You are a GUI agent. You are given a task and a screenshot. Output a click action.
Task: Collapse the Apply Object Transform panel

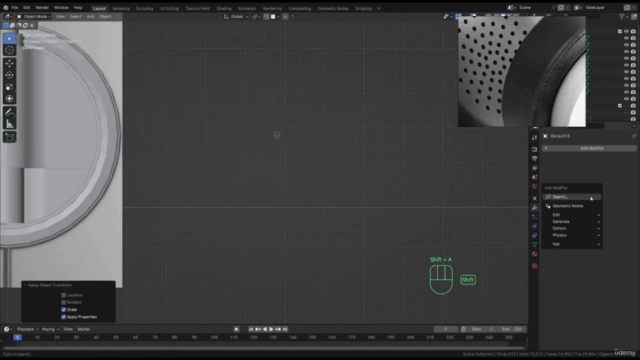coord(26,285)
